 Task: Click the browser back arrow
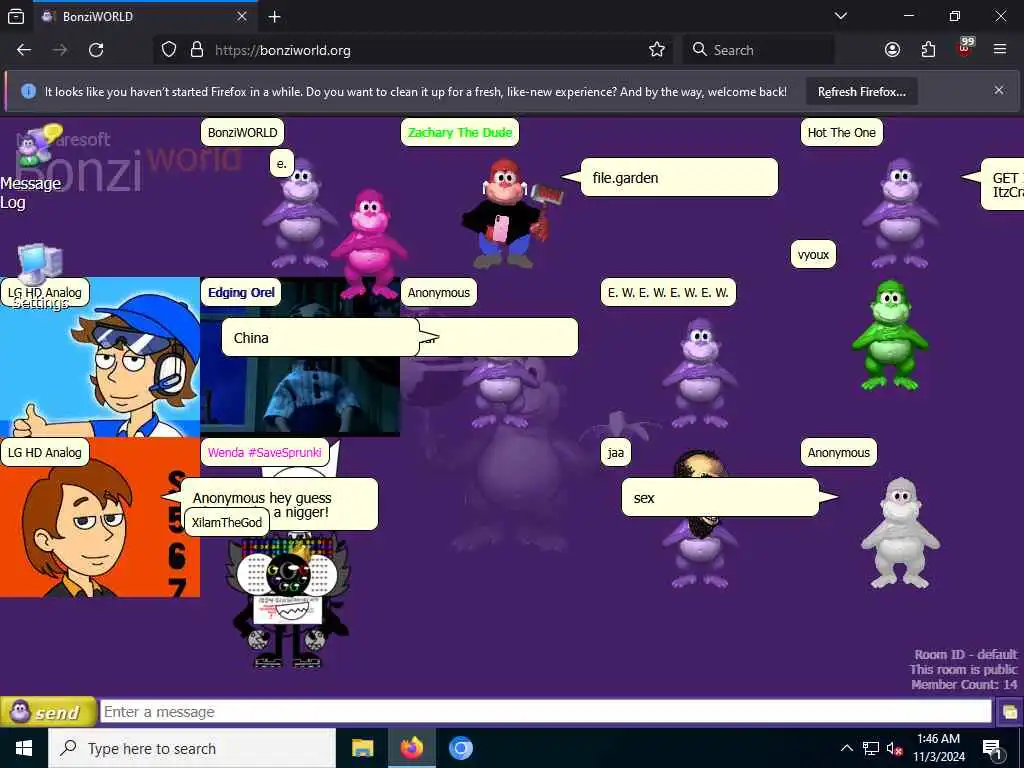pos(24,50)
